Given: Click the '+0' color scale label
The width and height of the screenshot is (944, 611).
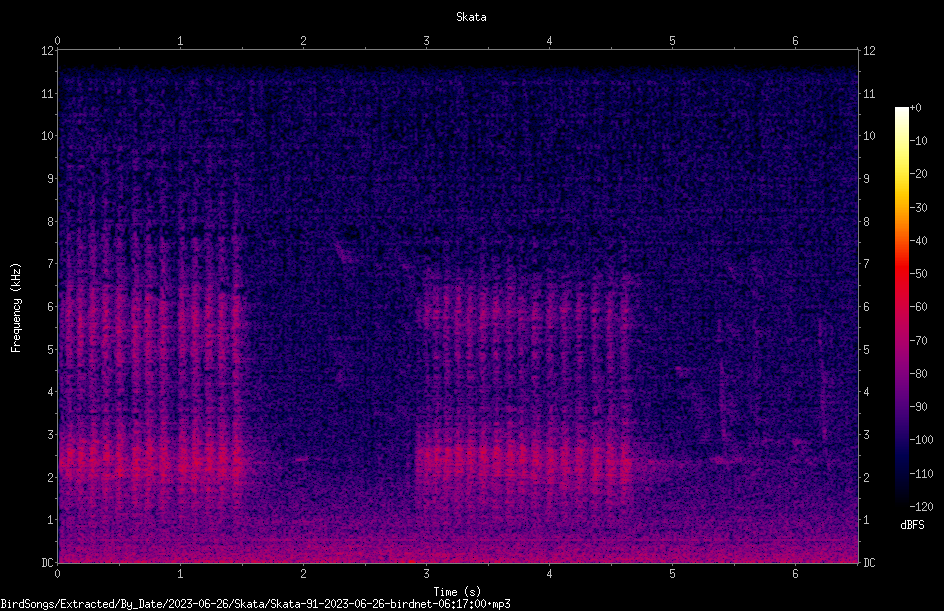Looking at the screenshot, I should 915,108.
